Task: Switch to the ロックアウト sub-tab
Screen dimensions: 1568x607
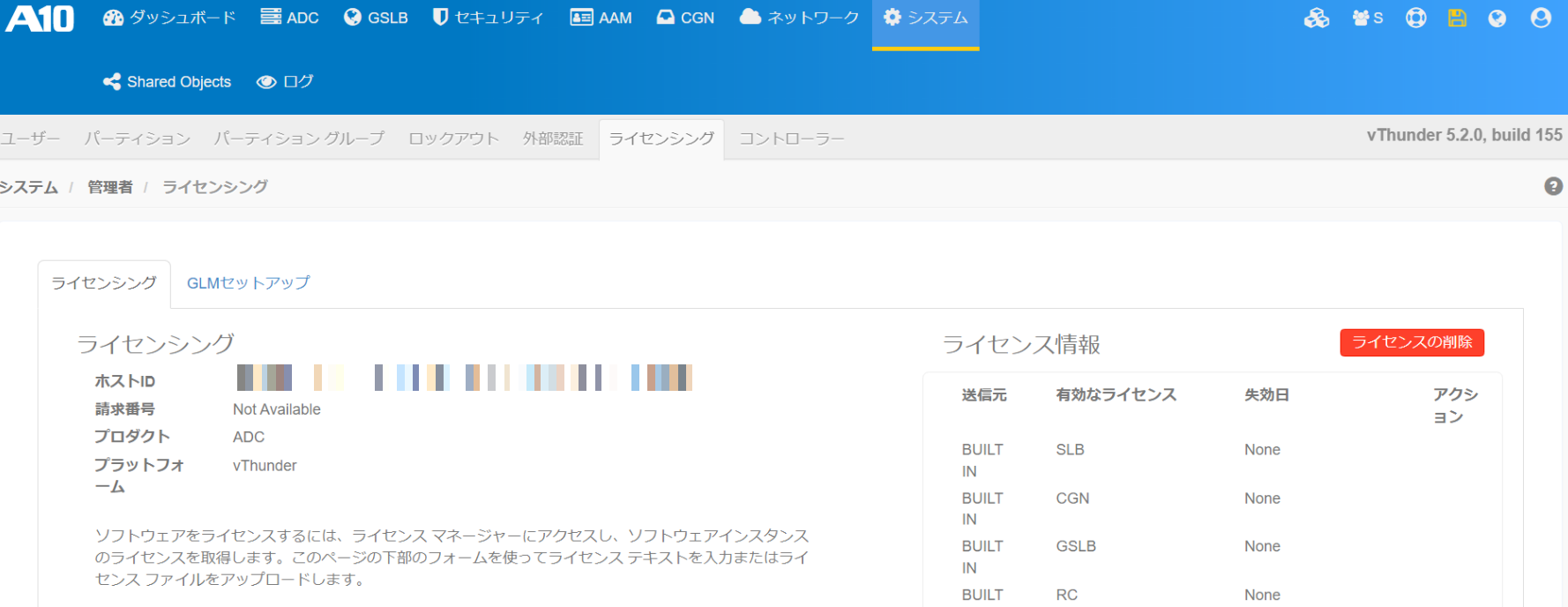Action: pos(453,139)
